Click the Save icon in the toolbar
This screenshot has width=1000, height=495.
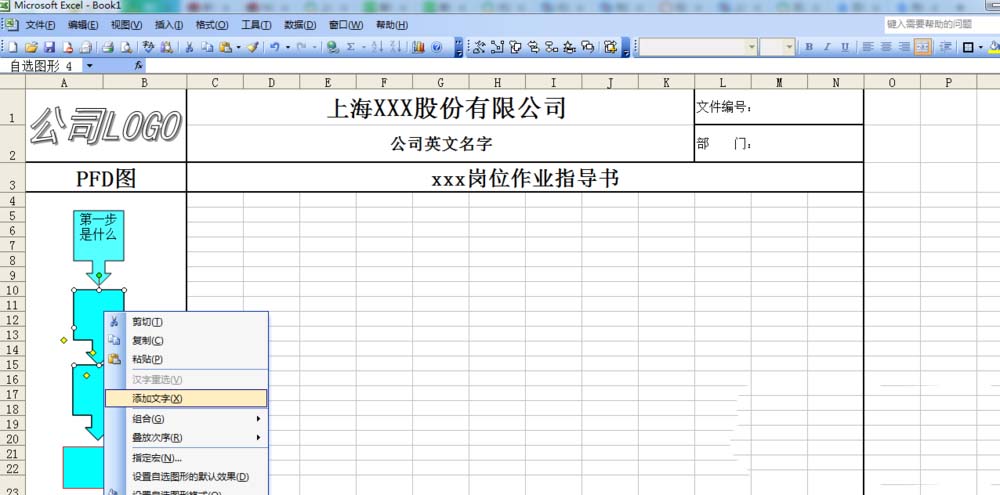(x=49, y=47)
